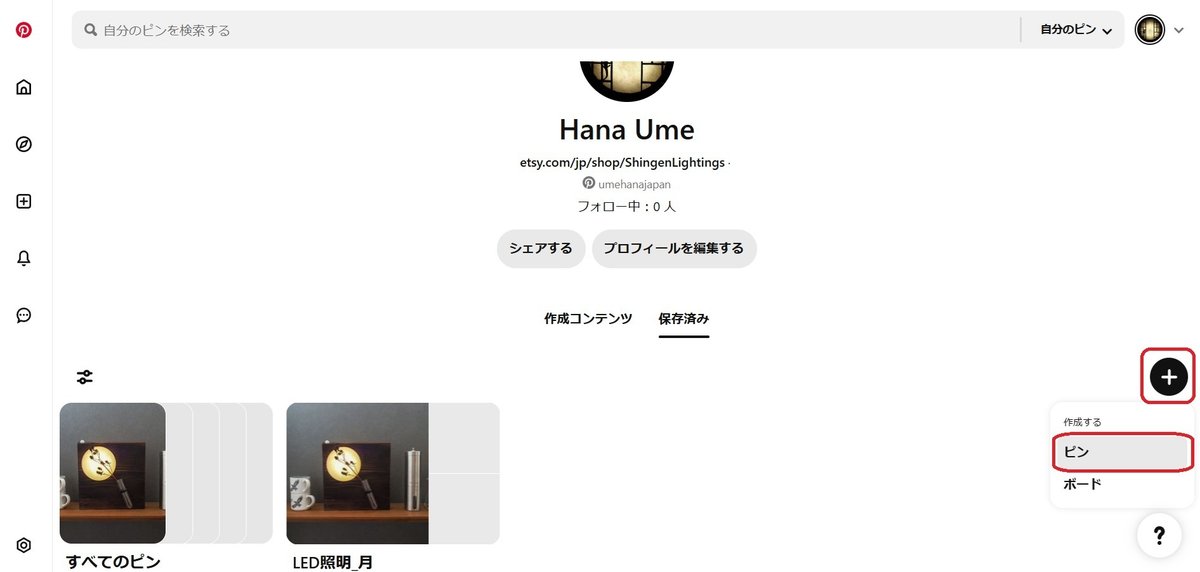Viewport: 1200px width, 572px height.
Task: Open the question mark help button
Action: (x=1159, y=535)
